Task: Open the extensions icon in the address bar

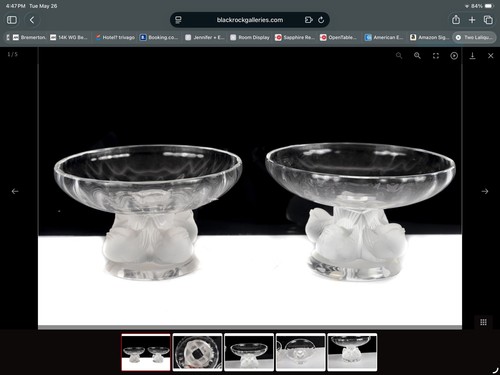Action: coord(308,20)
